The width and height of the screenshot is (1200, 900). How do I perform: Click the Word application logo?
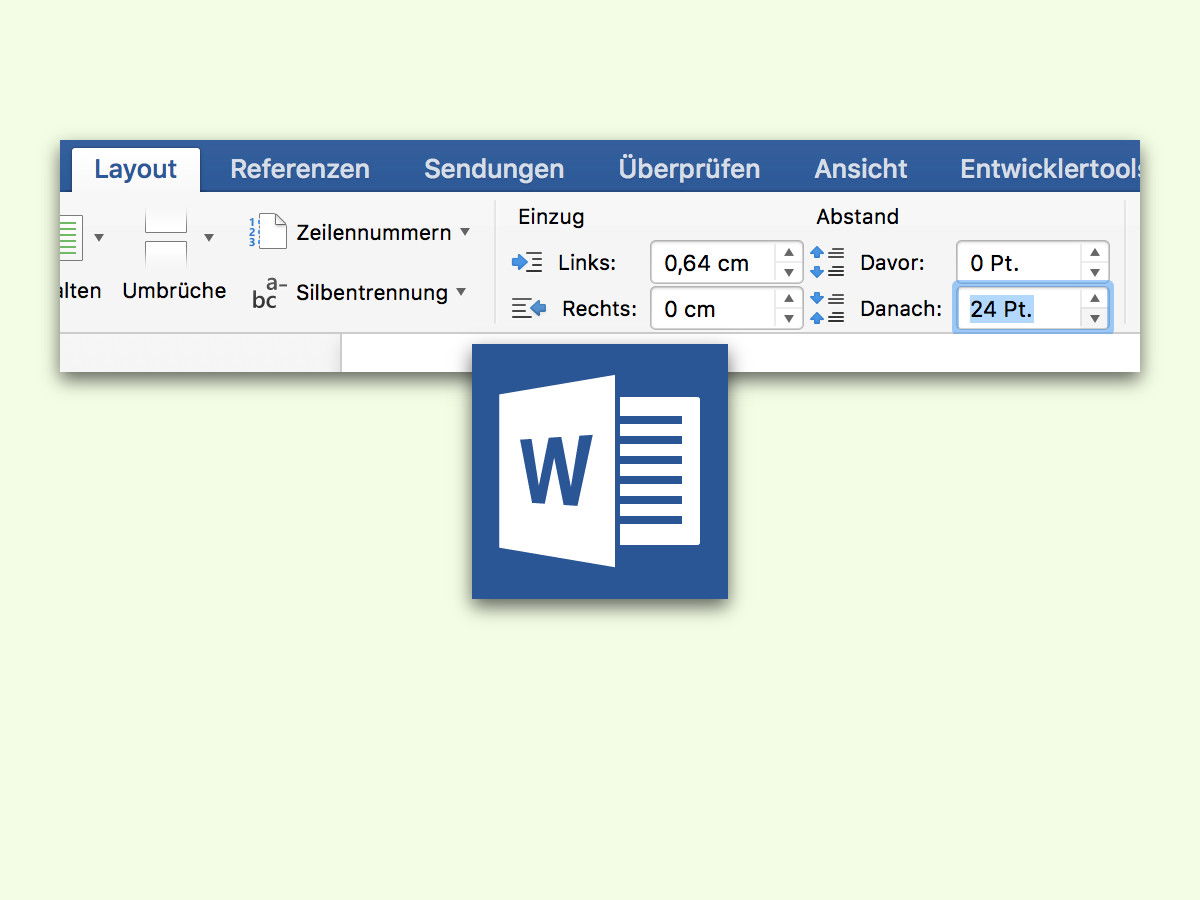600,472
